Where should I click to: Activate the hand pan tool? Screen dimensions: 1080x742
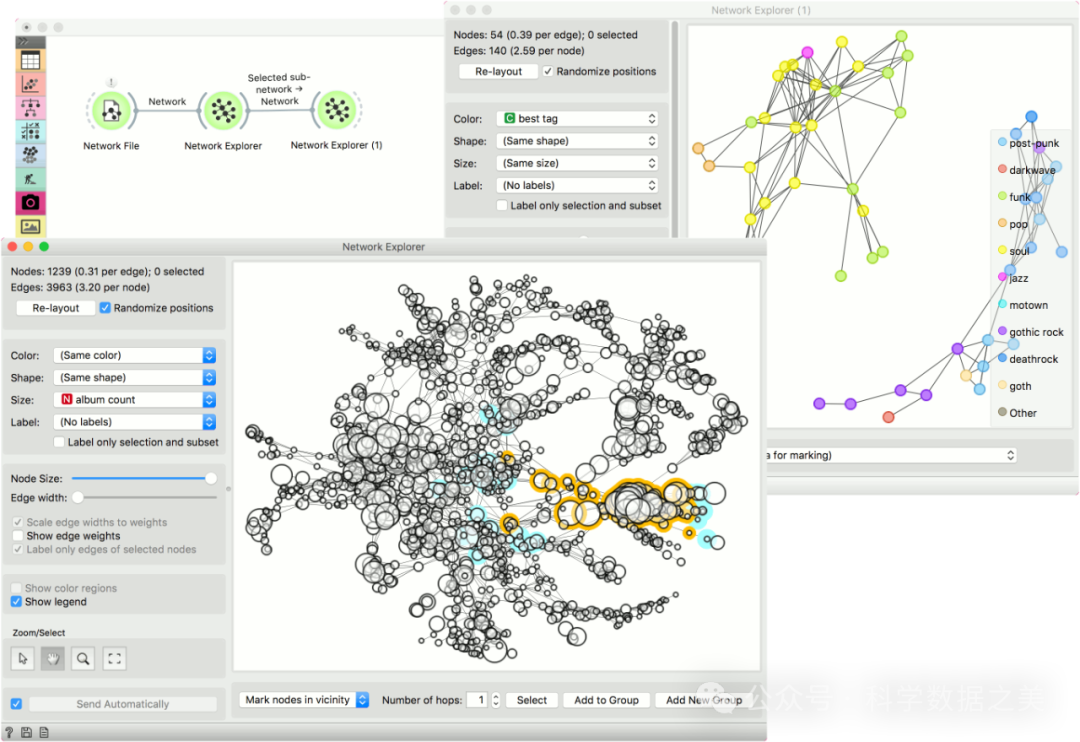click(x=53, y=658)
